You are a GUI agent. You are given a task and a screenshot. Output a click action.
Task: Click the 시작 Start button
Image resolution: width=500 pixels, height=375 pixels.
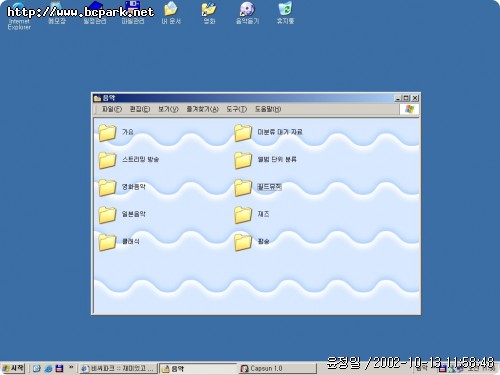pyautogui.click(x=13, y=368)
